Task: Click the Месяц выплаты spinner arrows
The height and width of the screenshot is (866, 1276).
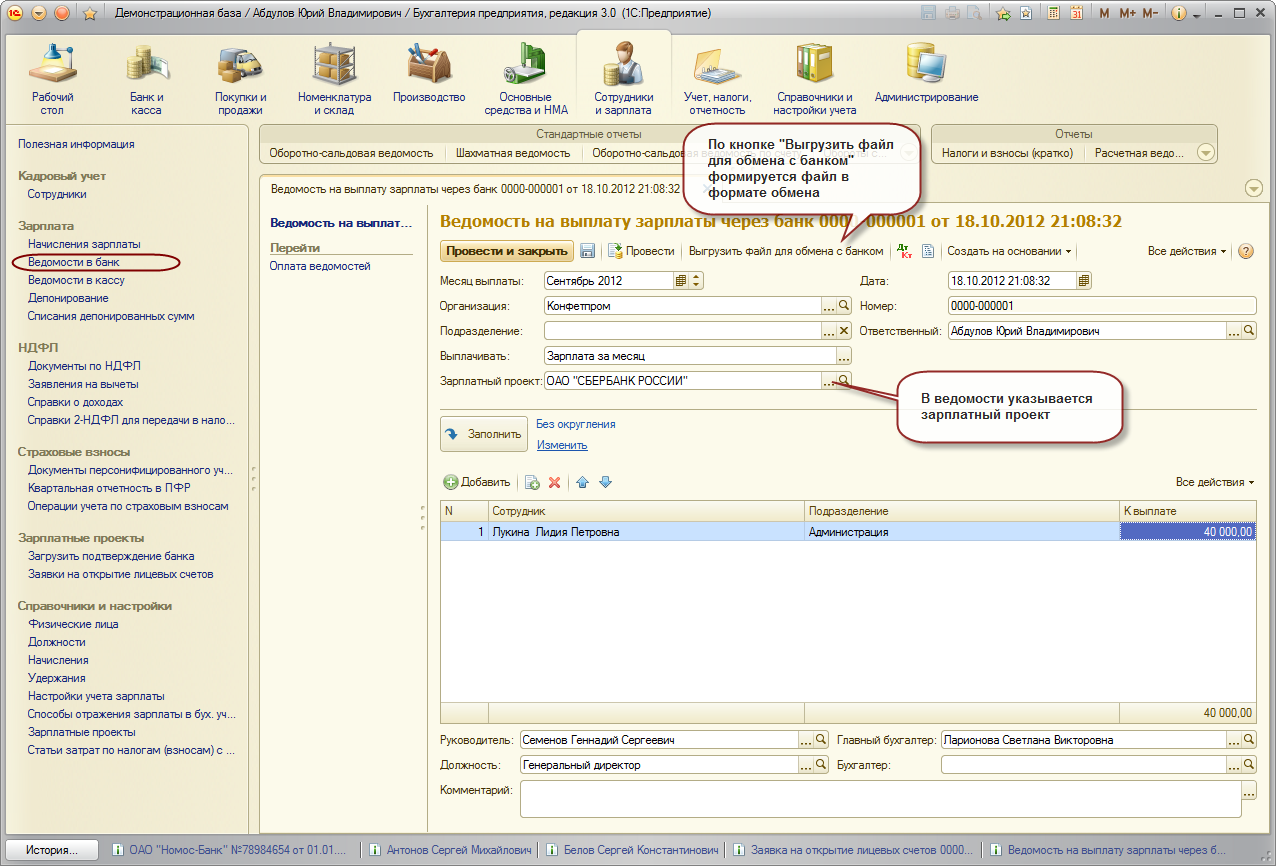Action: click(697, 281)
